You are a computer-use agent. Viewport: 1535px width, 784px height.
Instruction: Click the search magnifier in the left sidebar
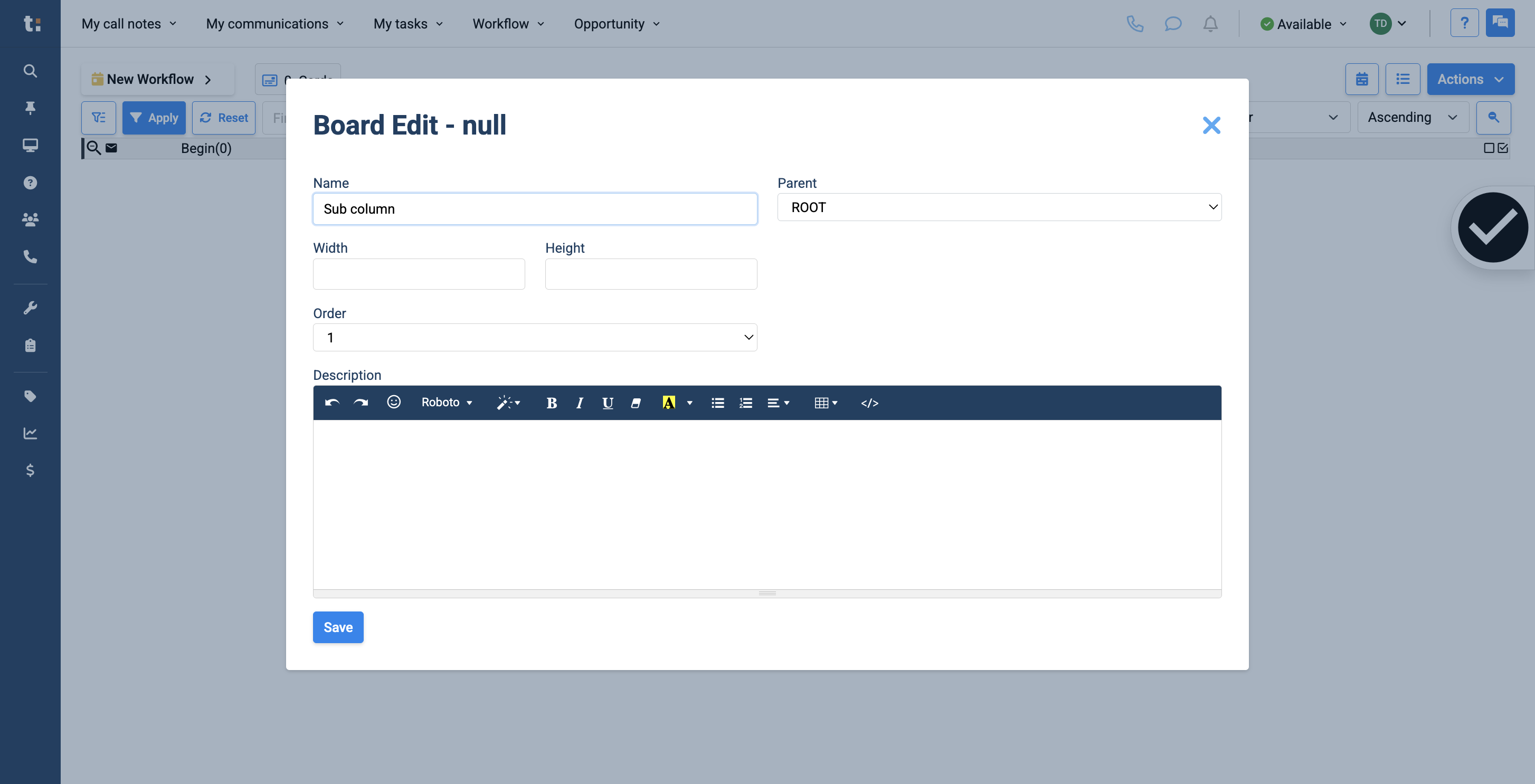pos(30,71)
